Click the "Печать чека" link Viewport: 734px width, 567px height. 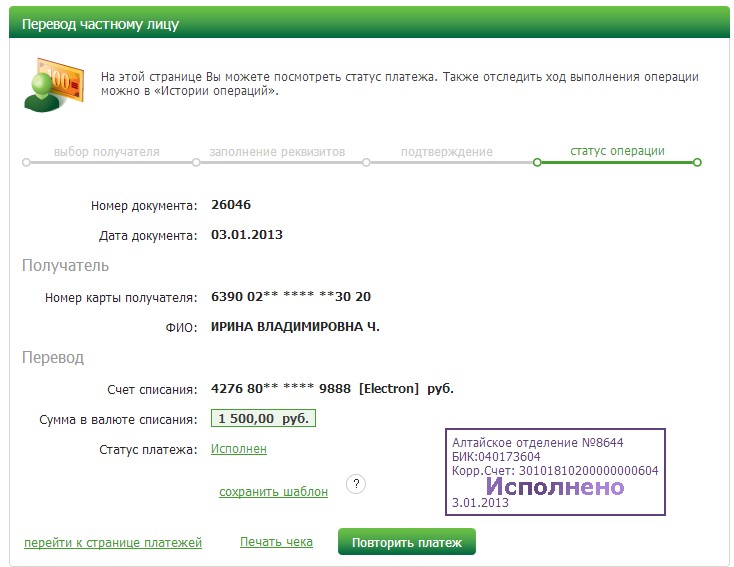(x=276, y=542)
